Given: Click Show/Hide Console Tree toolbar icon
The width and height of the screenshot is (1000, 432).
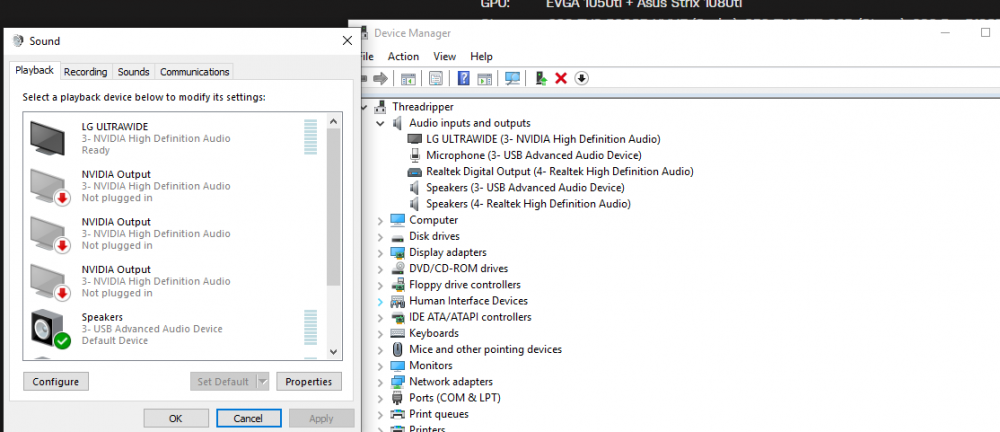Looking at the screenshot, I should pyautogui.click(x=408, y=78).
